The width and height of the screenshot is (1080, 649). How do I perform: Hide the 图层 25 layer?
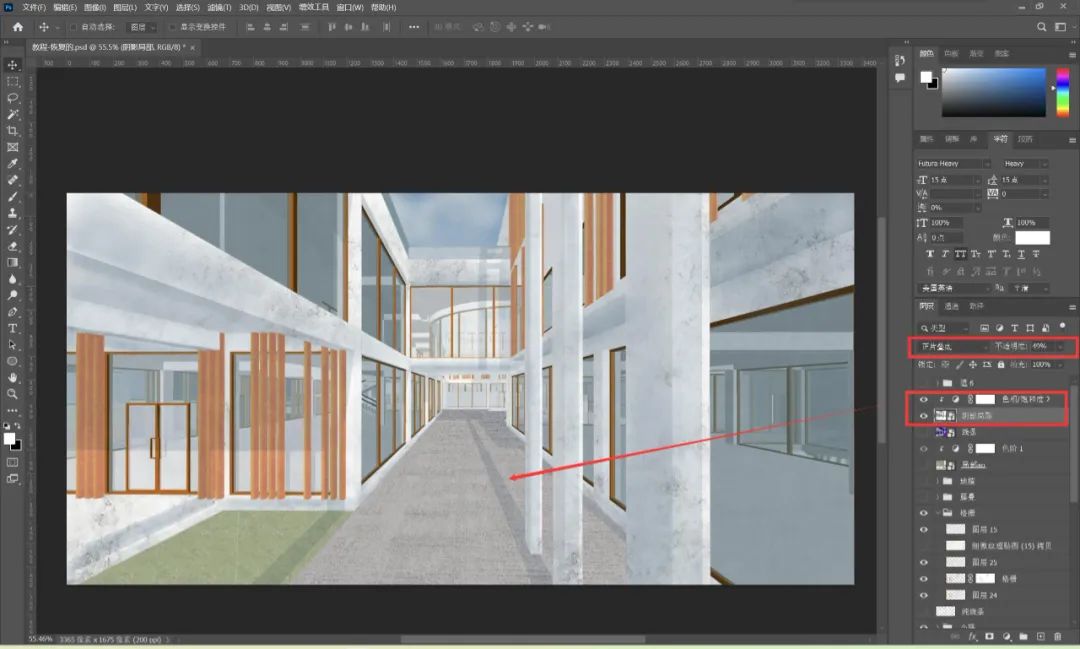coord(924,562)
